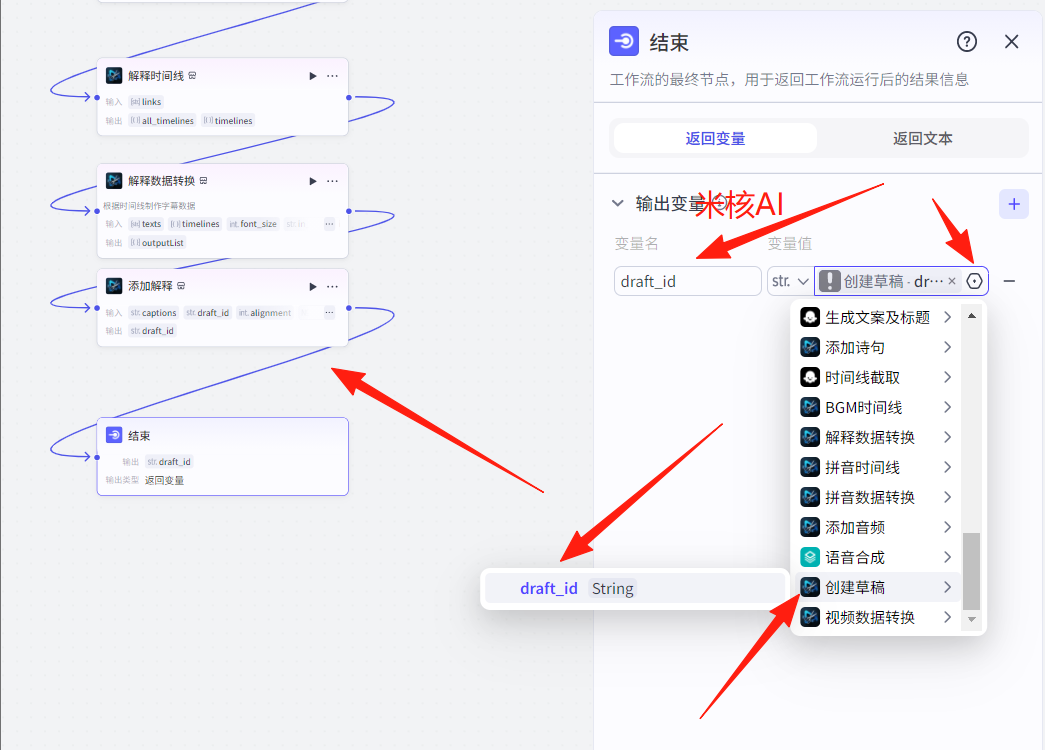Open variable selector hexagon icon
Image resolution: width=1045 pixels, height=750 pixels.
coord(974,281)
